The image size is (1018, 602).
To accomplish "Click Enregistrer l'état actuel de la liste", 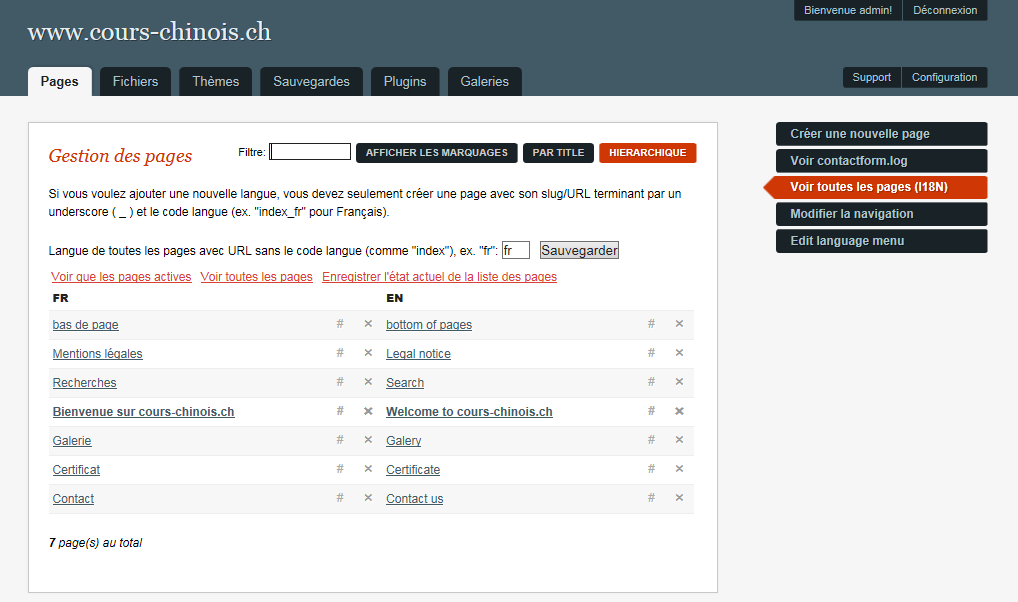I will [440, 277].
